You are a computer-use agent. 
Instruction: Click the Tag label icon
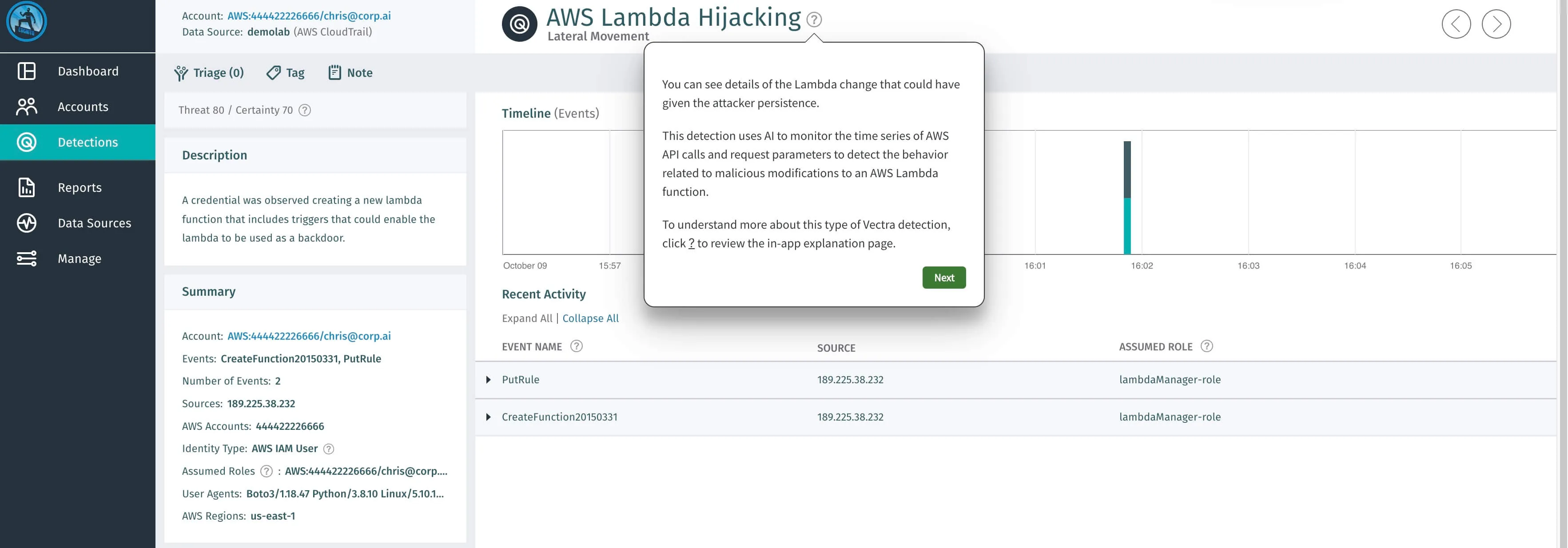pos(273,73)
